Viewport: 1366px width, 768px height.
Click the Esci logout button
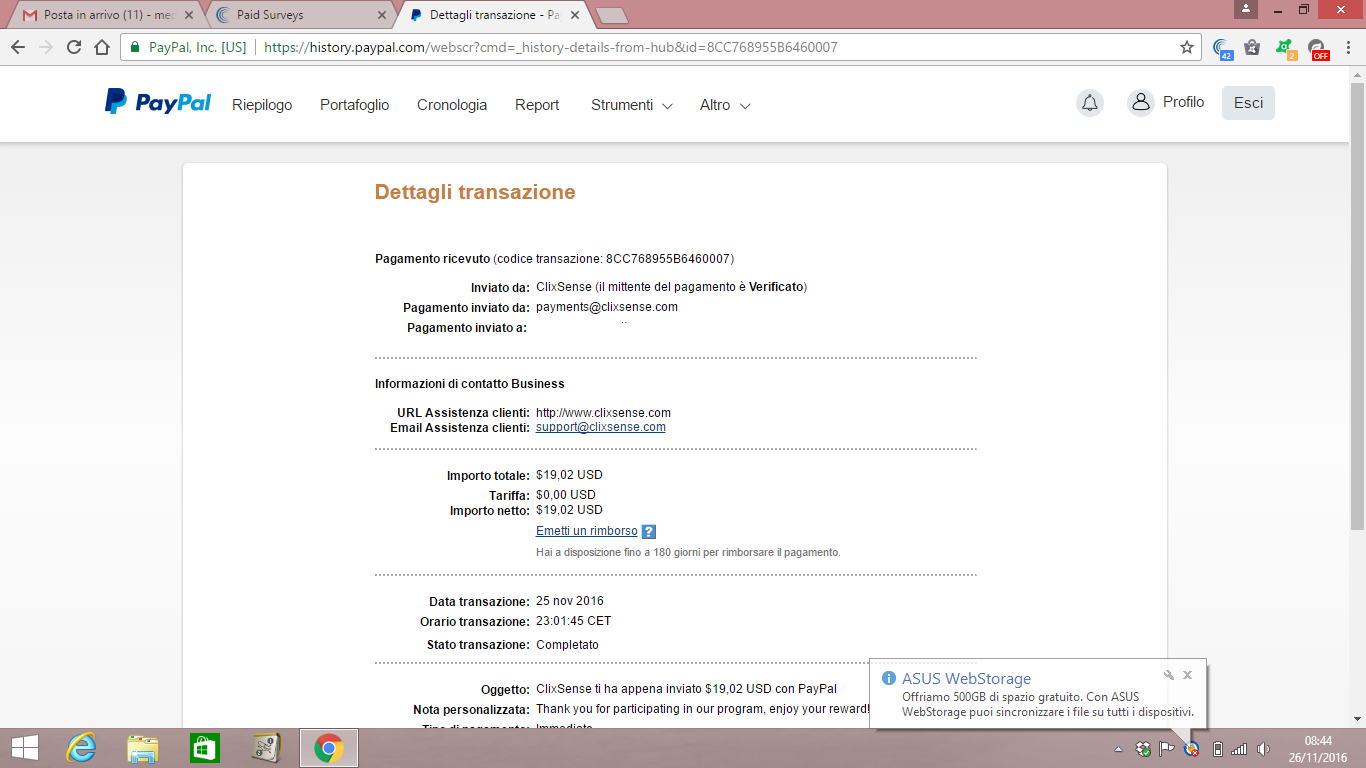tap(1248, 103)
